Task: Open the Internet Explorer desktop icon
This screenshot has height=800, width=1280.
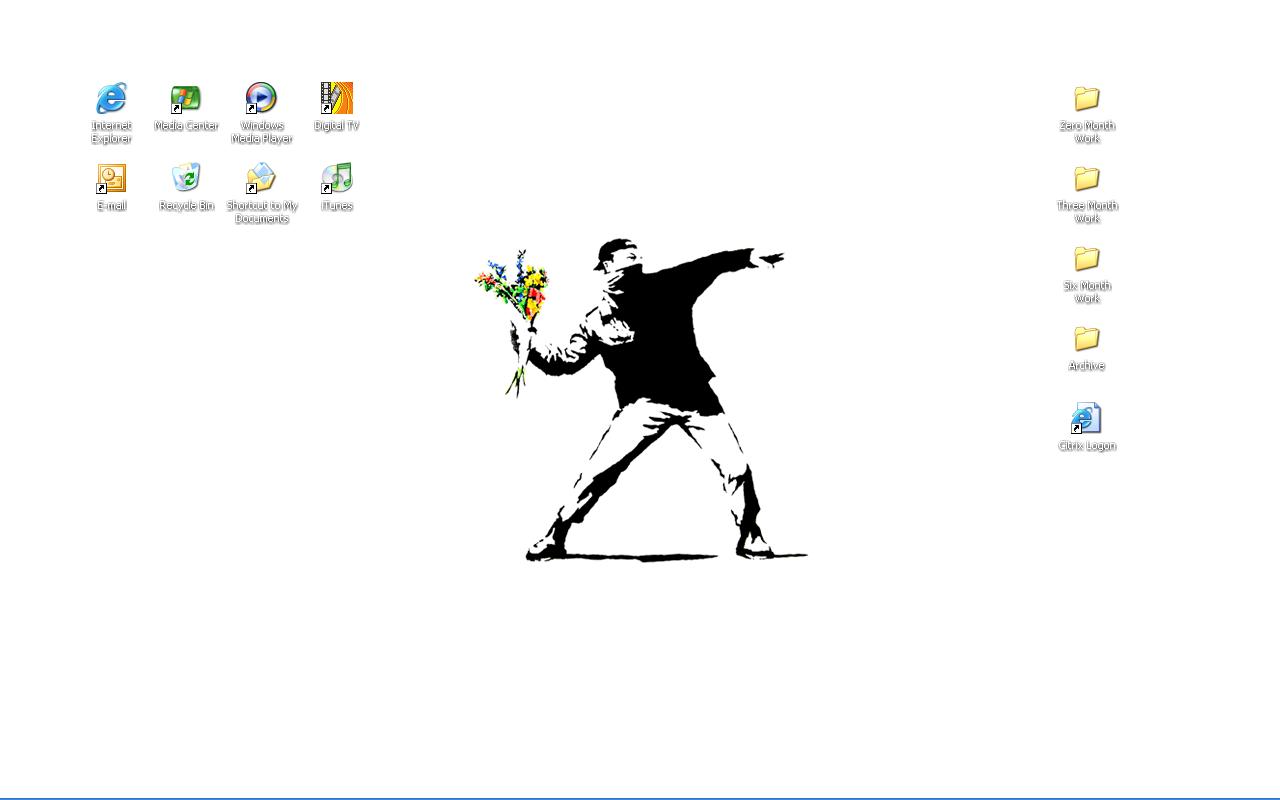Action: (111, 99)
